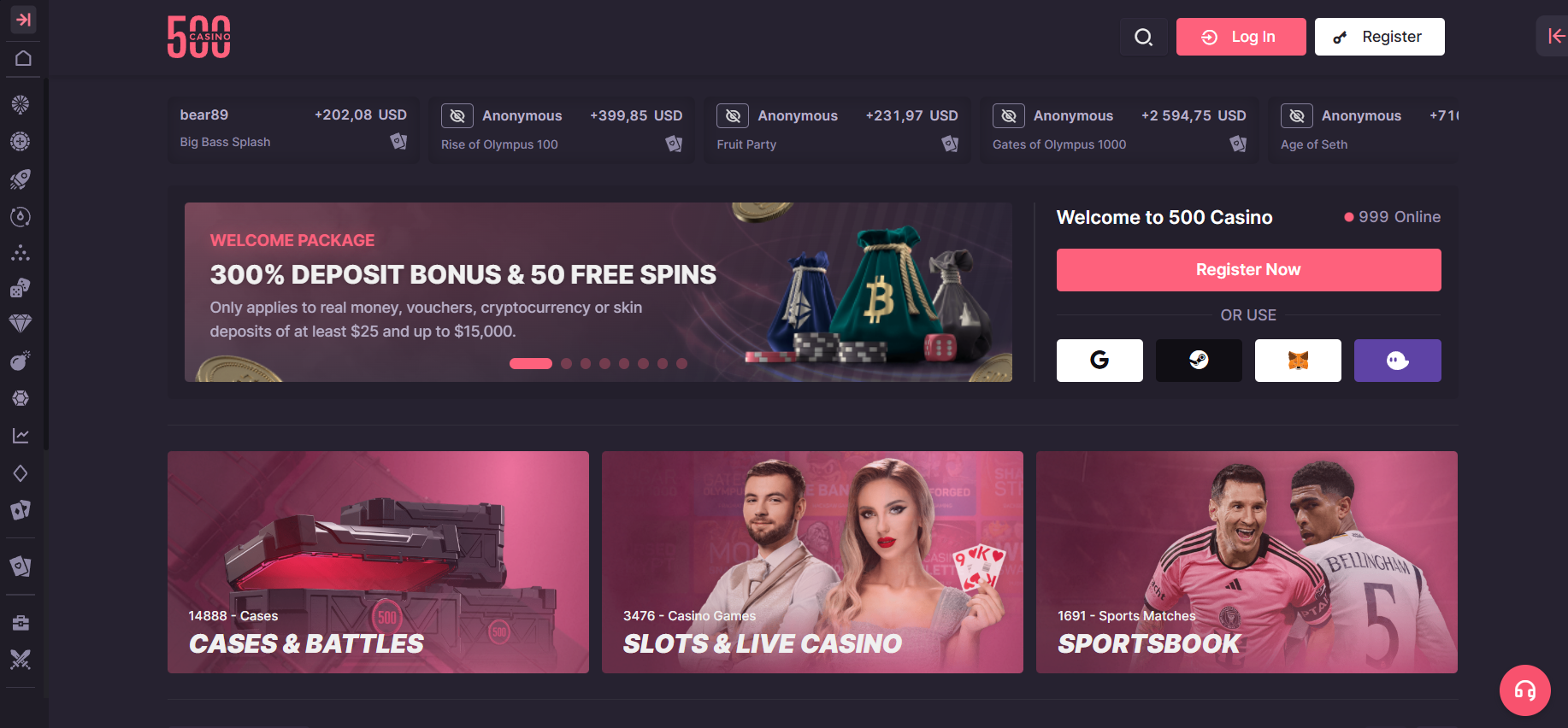Image resolution: width=1568 pixels, height=728 pixels.
Task: Open the diamond gems game icon
Action: 21,323
